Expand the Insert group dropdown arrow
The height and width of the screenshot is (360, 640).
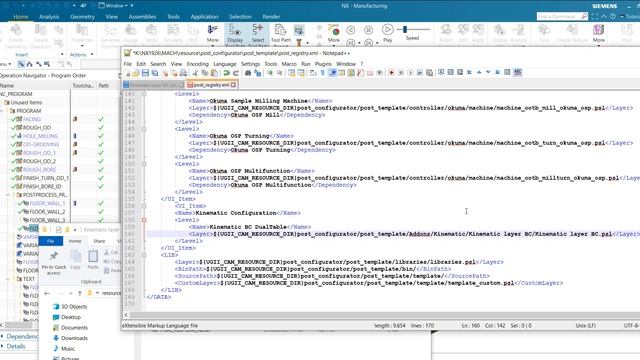(62, 54)
